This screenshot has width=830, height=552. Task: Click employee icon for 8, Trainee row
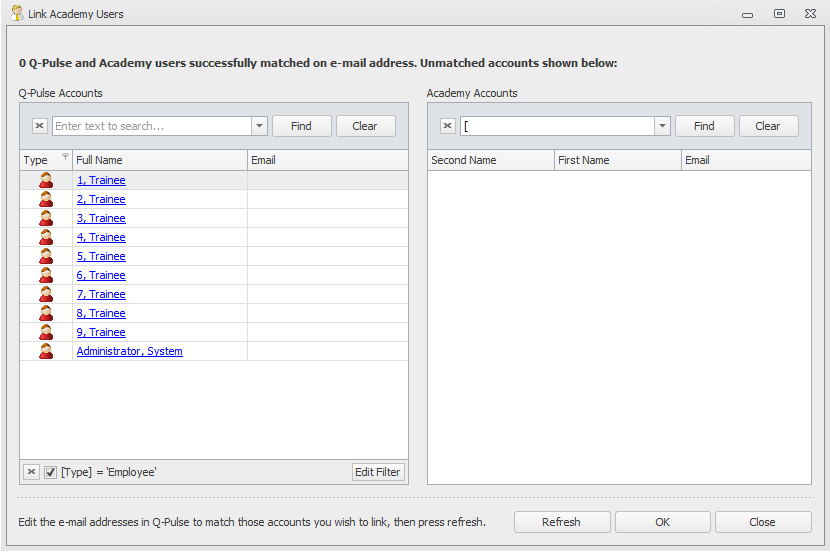click(x=46, y=313)
